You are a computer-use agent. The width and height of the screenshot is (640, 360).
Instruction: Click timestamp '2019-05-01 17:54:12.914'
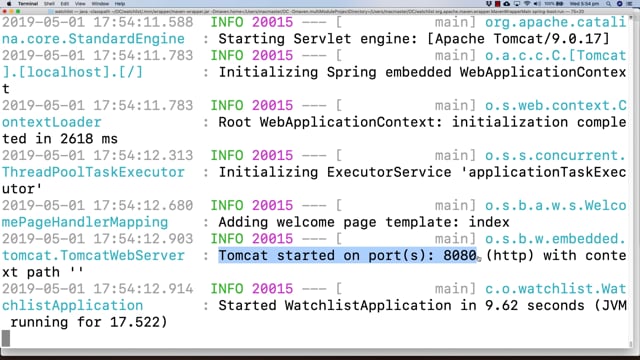click(x=97, y=289)
